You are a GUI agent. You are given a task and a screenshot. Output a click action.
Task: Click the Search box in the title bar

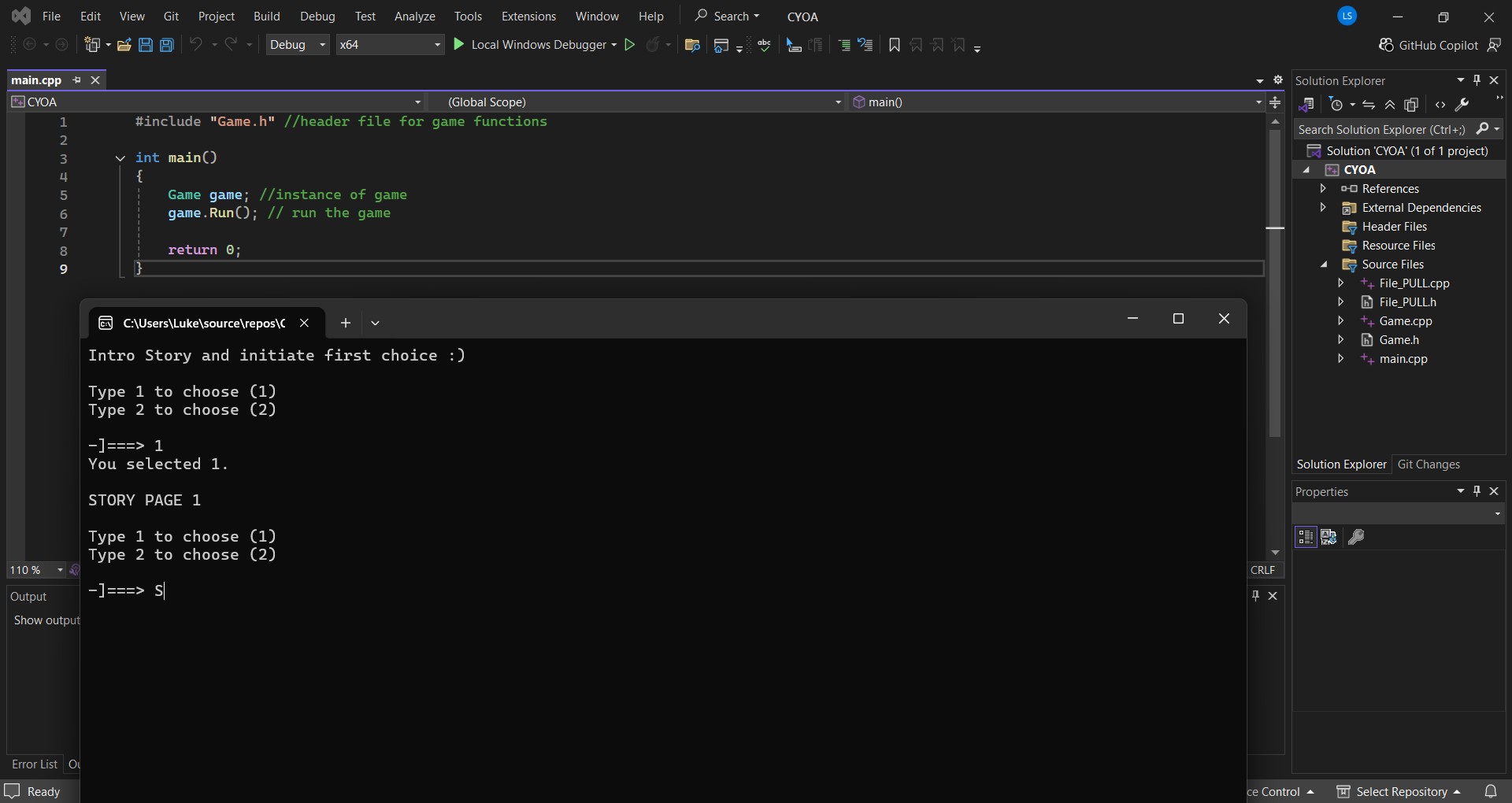(727, 16)
